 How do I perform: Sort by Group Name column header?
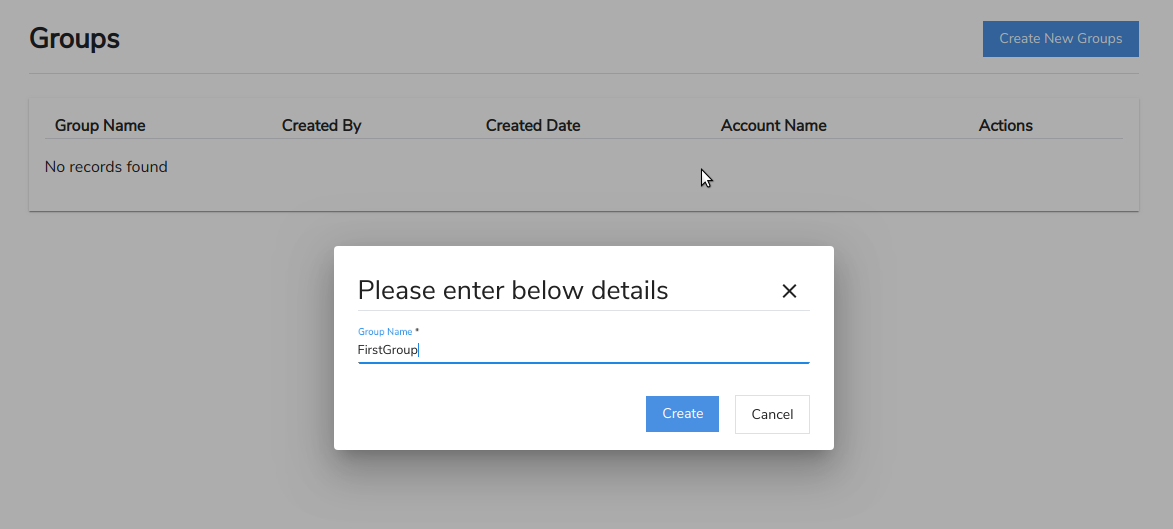[100, 126]
